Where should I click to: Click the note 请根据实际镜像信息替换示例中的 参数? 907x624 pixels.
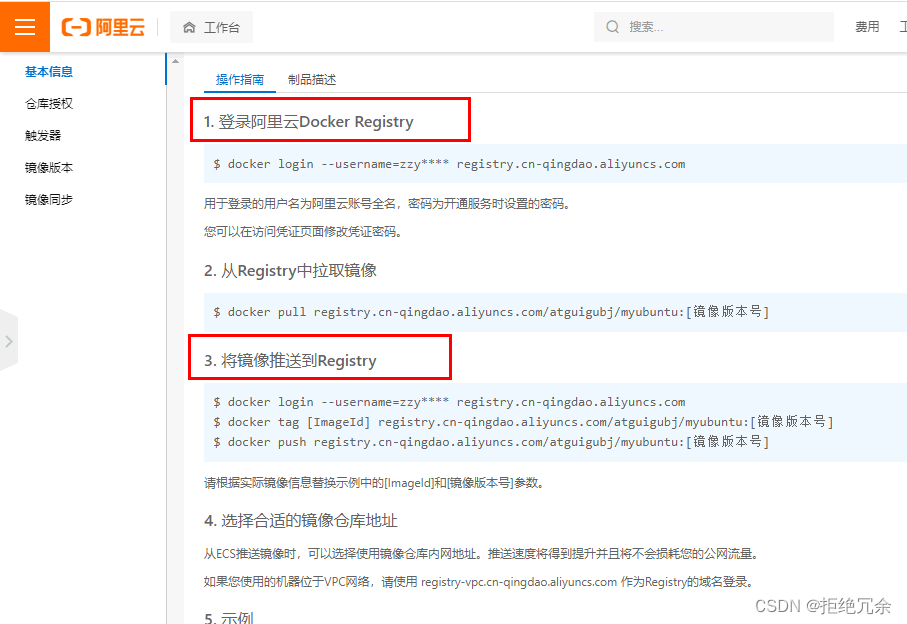point(374,483)
